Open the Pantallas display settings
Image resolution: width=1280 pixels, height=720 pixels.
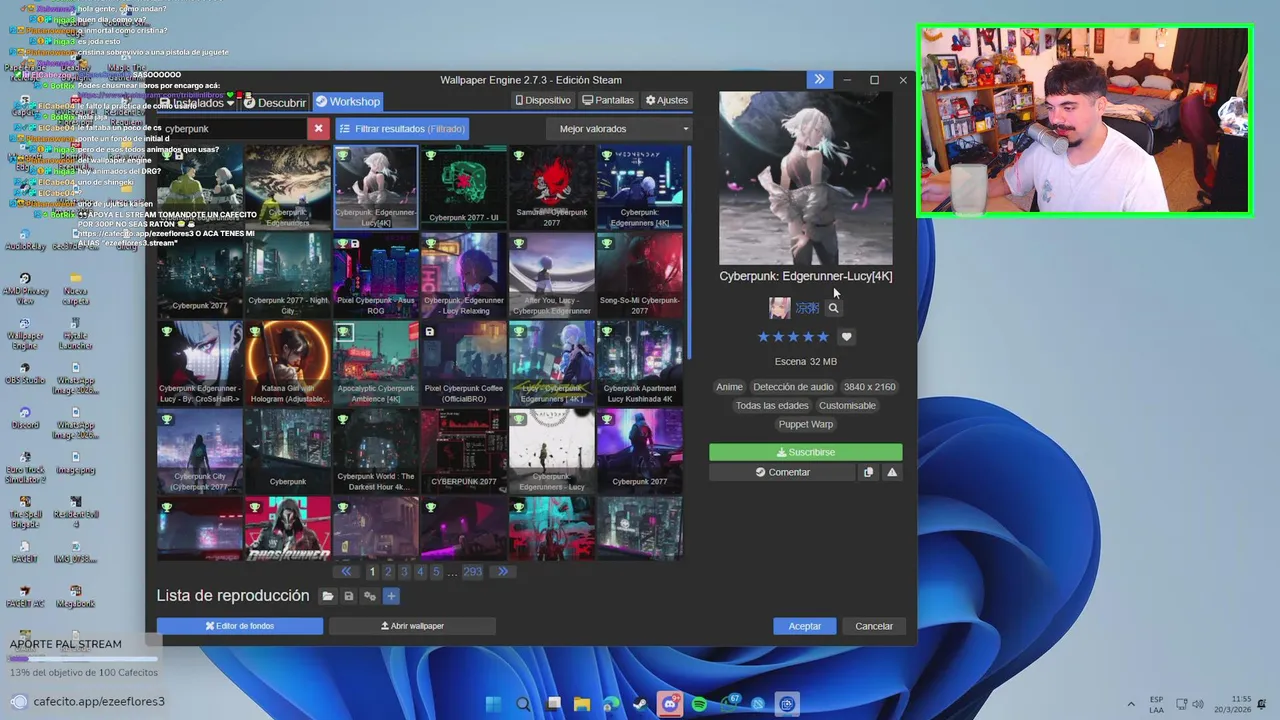tap(608, 100)
